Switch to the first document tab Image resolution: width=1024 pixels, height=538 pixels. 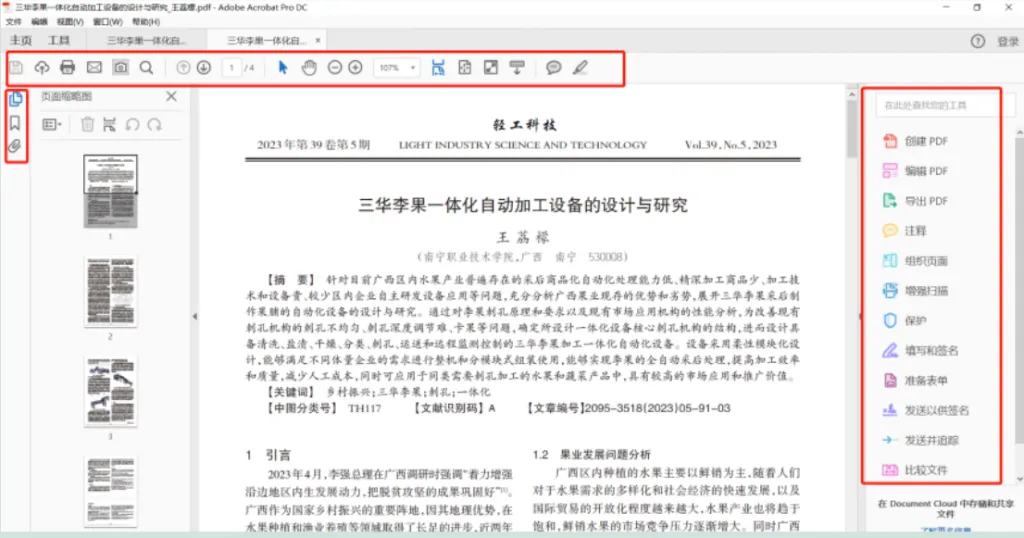[146, 40]
